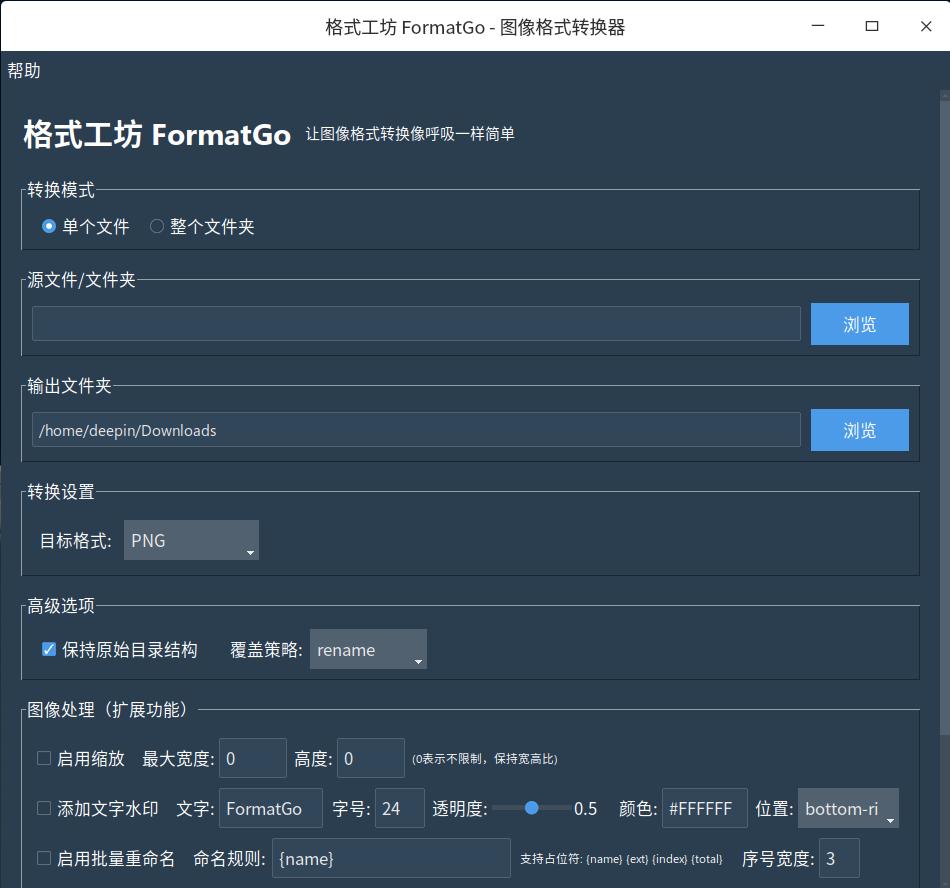This screenshot has width=950, height=888.
Task: Click the 透明度 slider handle
Action: point(531,808)
